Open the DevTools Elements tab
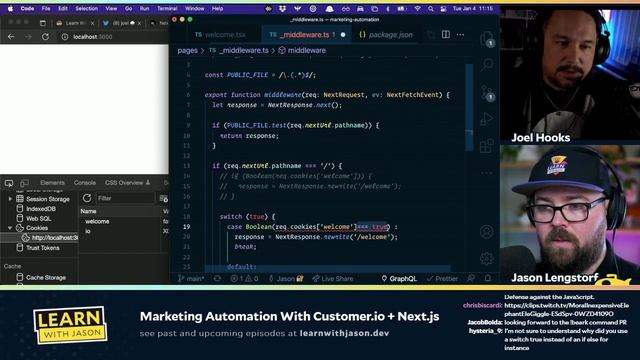The image size is (640, 360). pos(52,183)
